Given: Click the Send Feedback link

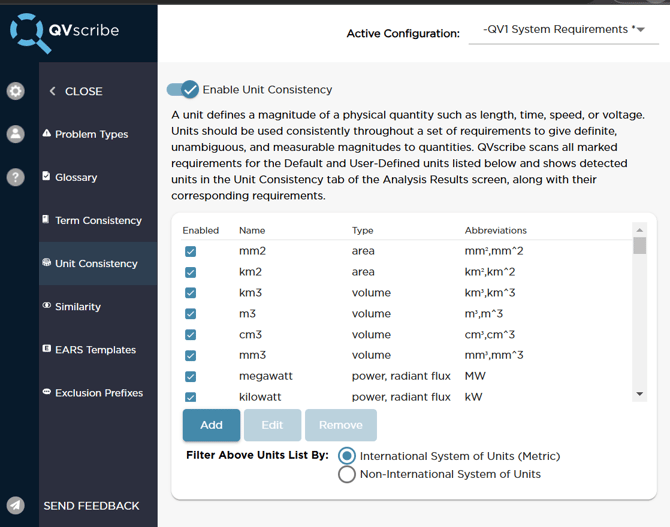Looking at the screenshot, I should point(91,506).
